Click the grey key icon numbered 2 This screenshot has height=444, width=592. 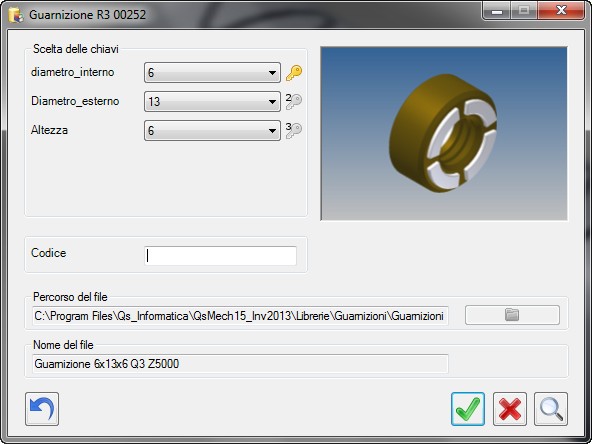coord(294,102)
